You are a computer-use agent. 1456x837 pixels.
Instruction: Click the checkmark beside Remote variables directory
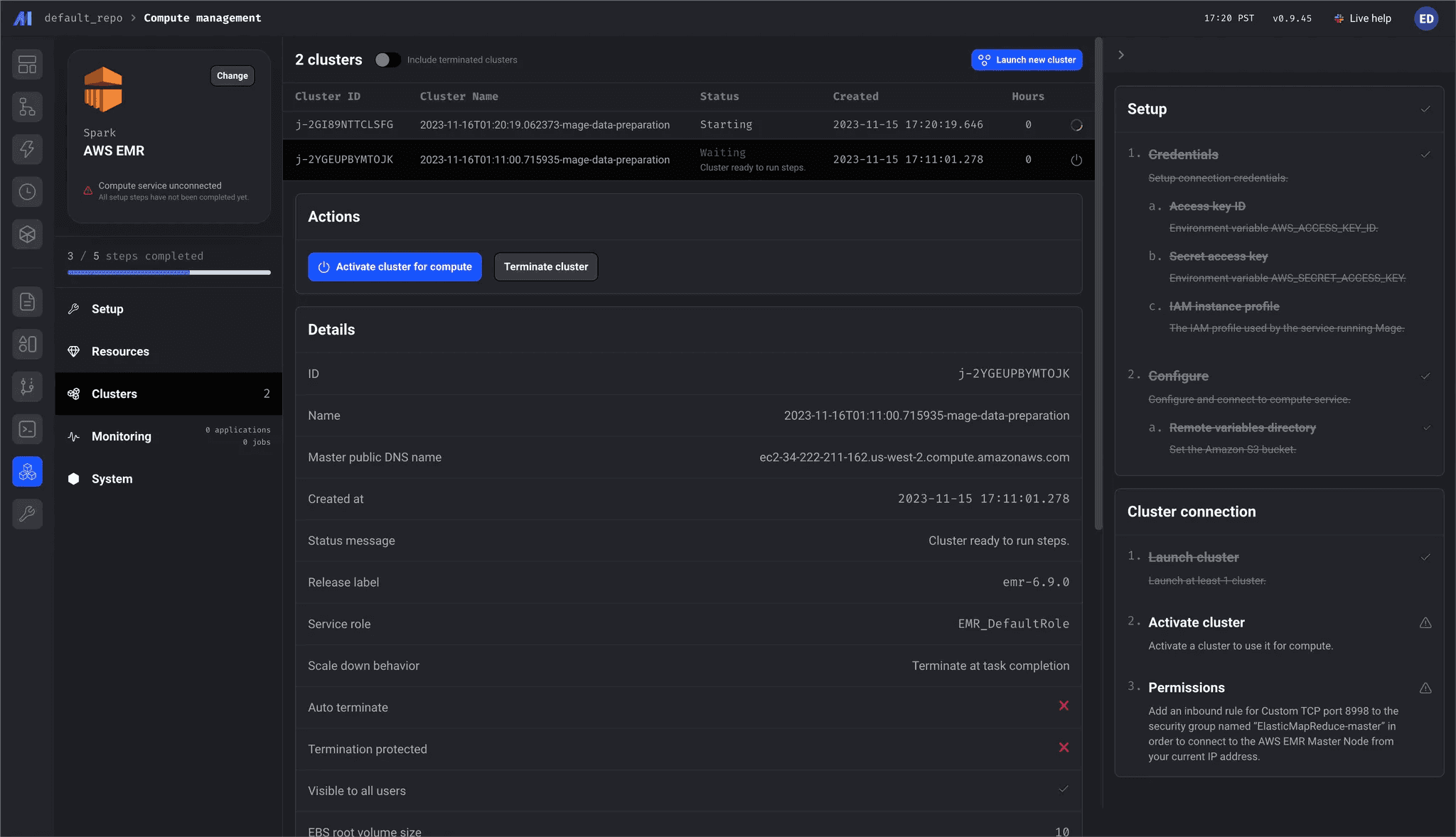1426,428
